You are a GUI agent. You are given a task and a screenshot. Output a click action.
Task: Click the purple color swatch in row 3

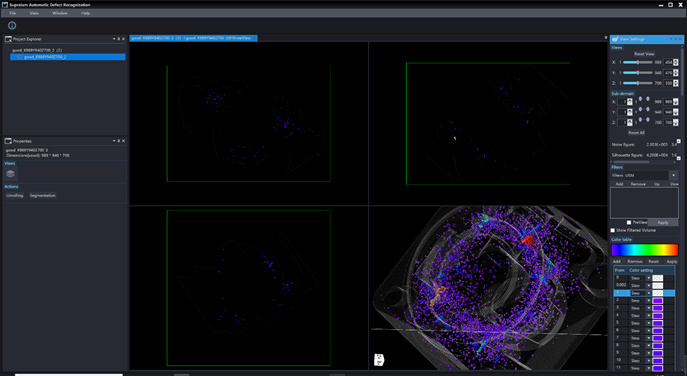pyautogui.click(x=658, y=308)
